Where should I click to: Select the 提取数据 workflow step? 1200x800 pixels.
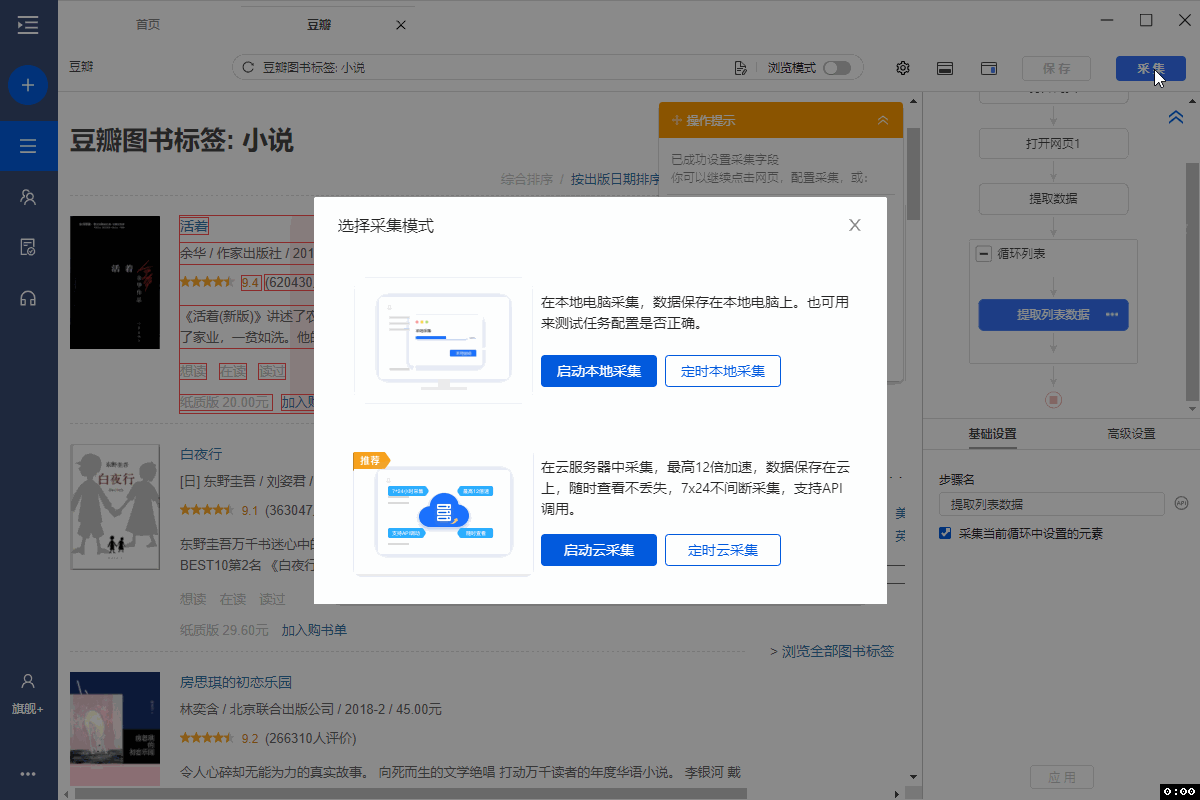pyautogui.click(x=1053, y=198)
